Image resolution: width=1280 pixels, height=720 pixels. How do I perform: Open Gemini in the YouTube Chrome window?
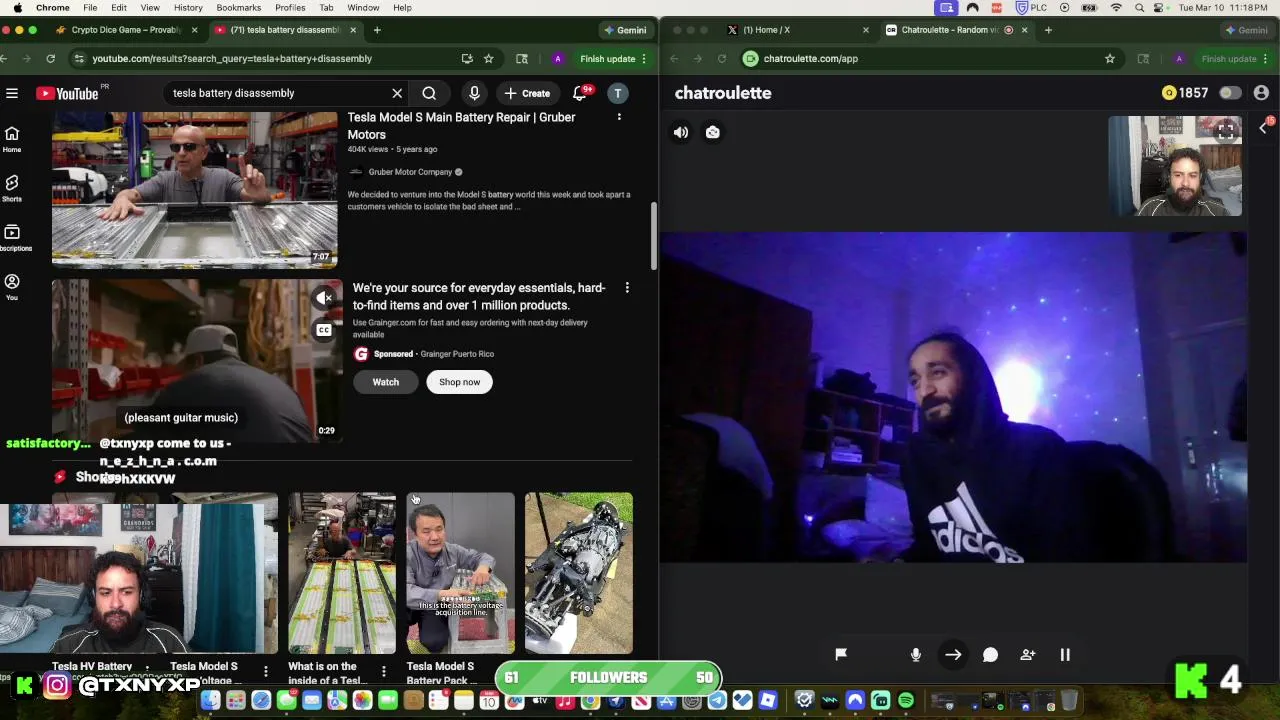click(x=625, y=30)
